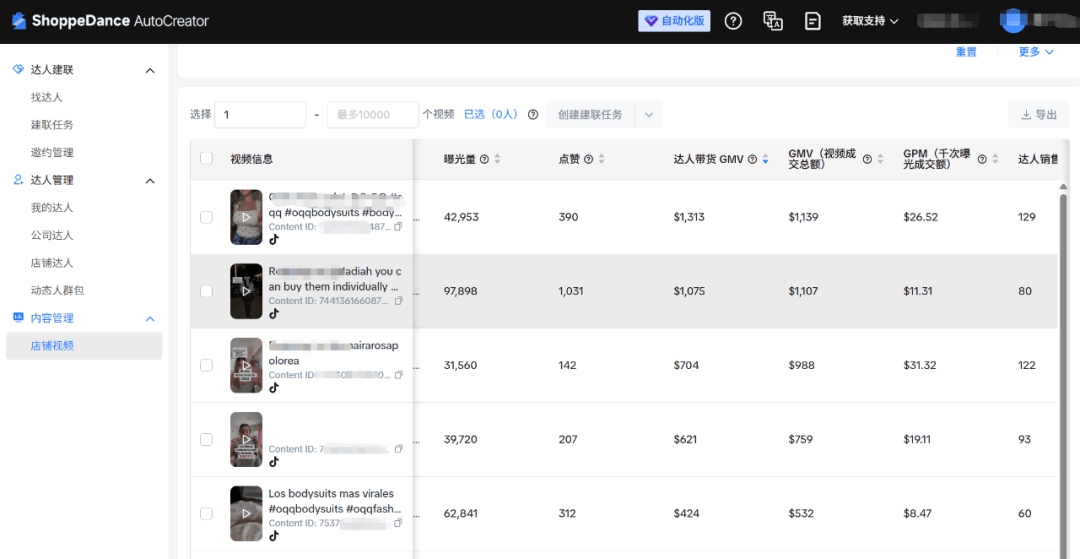Click the 创建建联任务 button

(x=590, y=114)
